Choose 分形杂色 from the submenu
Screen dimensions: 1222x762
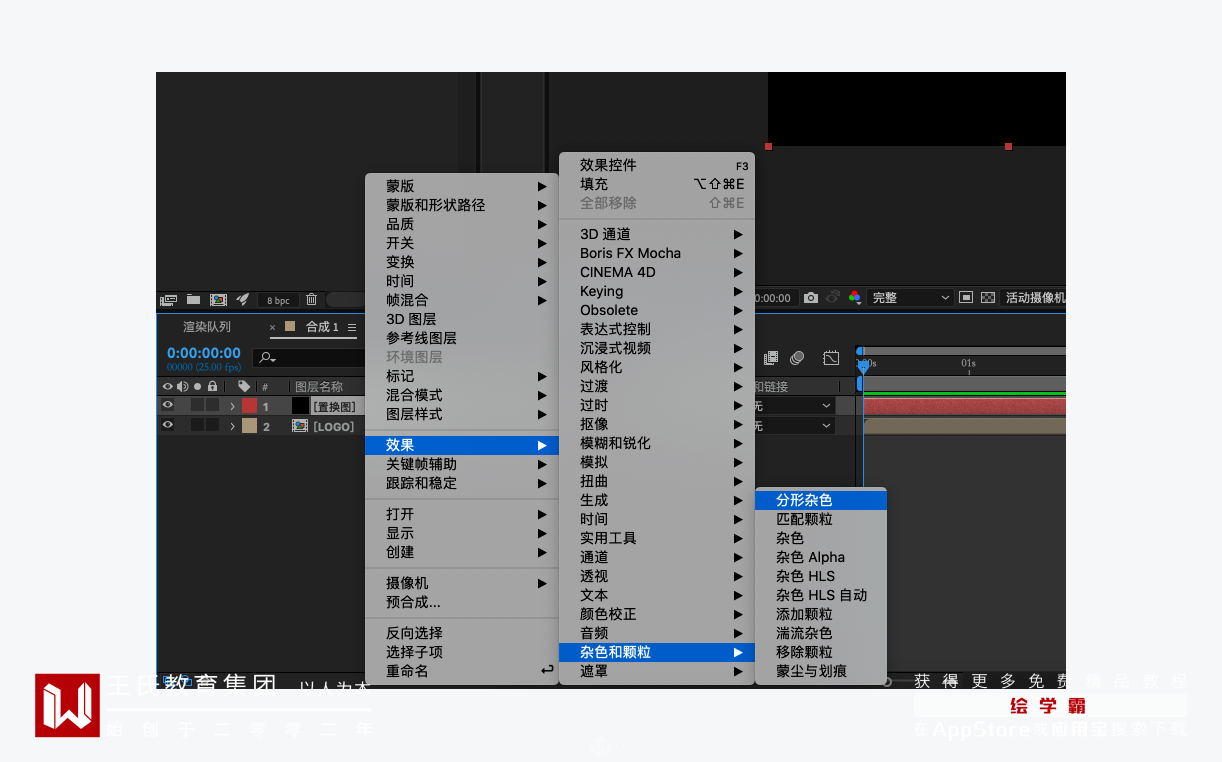(821, 500)
